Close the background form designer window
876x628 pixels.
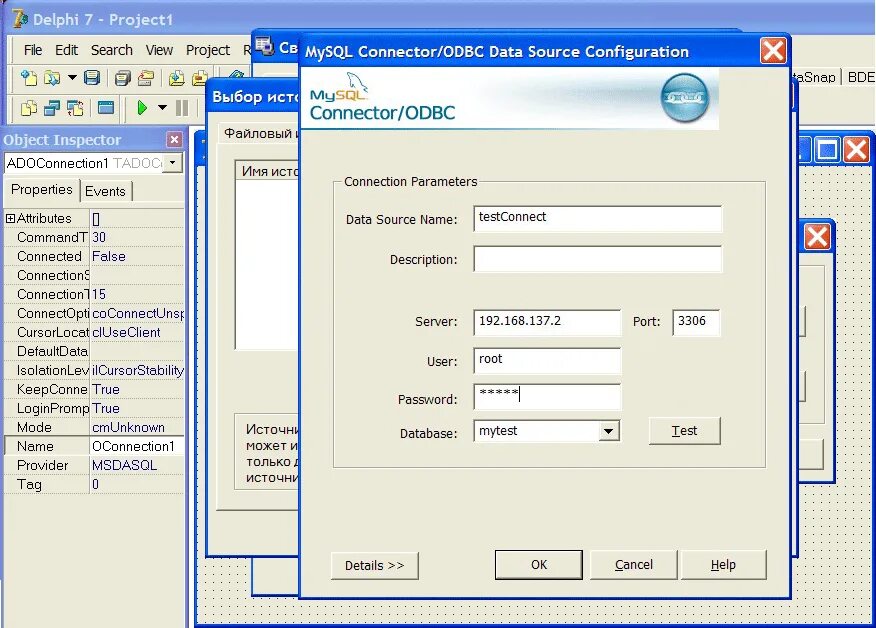(x=856, y=150)
